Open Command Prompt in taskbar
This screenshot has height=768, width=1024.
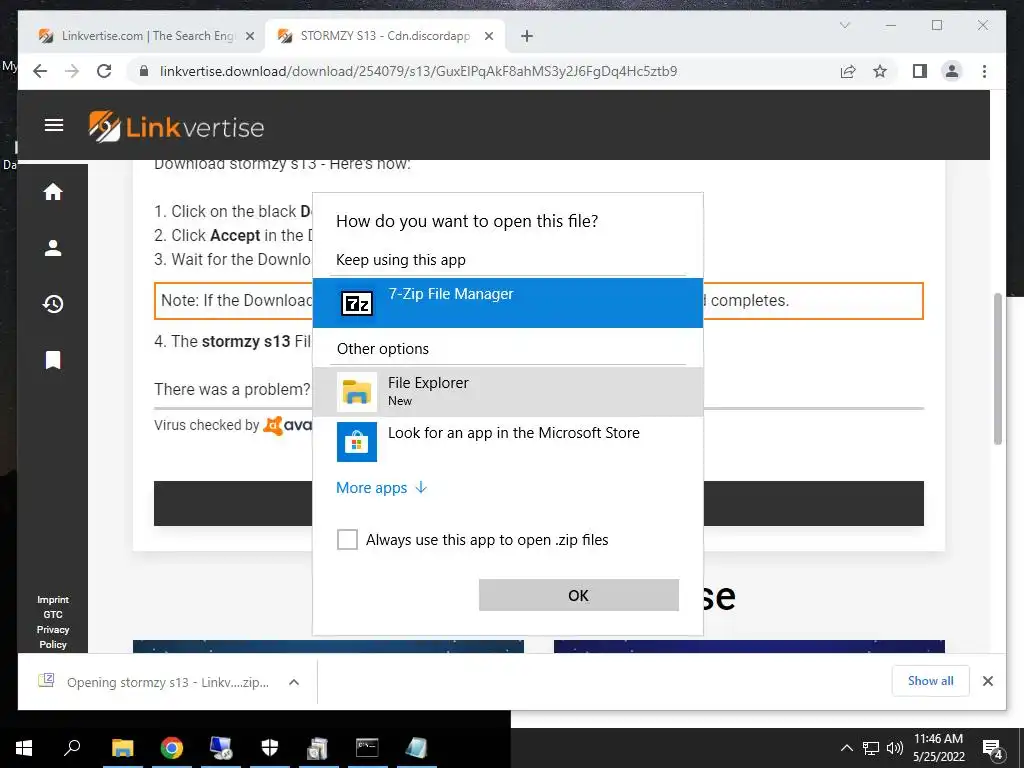(x=367, y=748)
